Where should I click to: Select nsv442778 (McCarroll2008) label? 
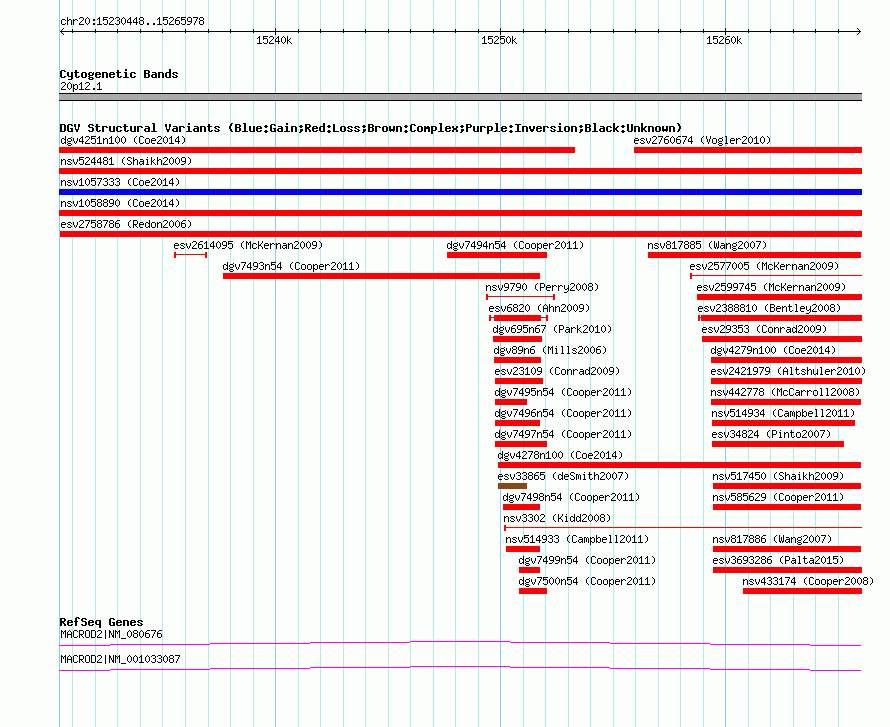(786, 392)
